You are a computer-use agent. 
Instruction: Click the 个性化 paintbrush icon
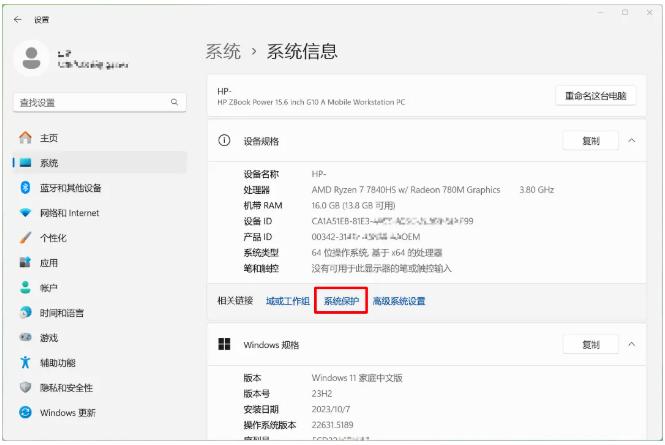tap(25, 238)
